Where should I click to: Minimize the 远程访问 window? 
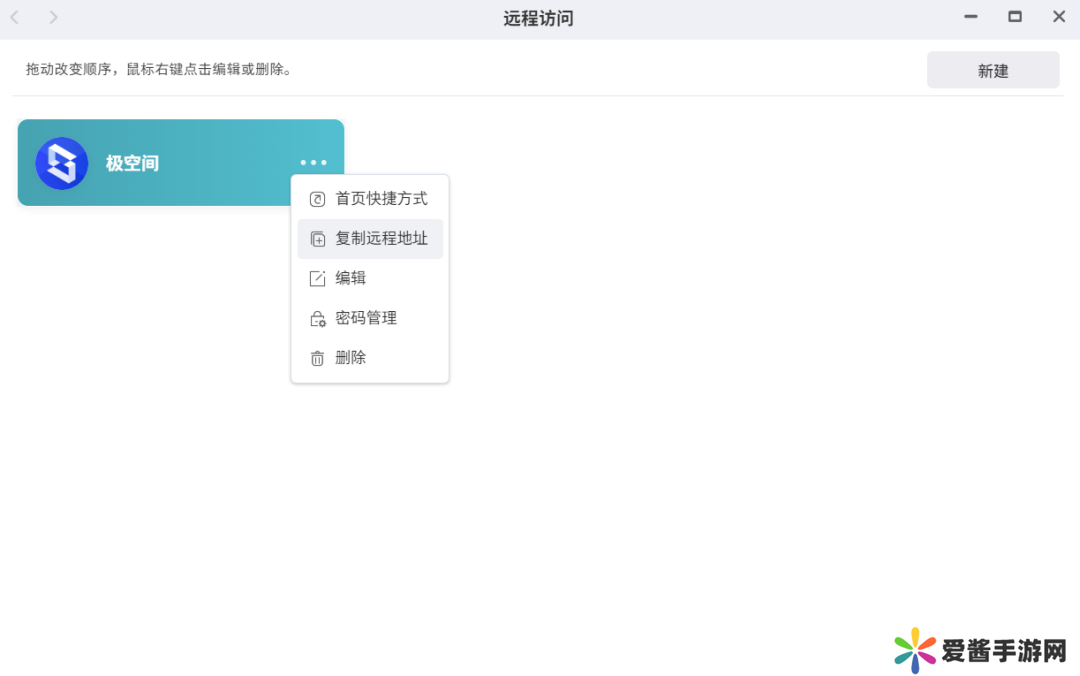pos(970,17)
